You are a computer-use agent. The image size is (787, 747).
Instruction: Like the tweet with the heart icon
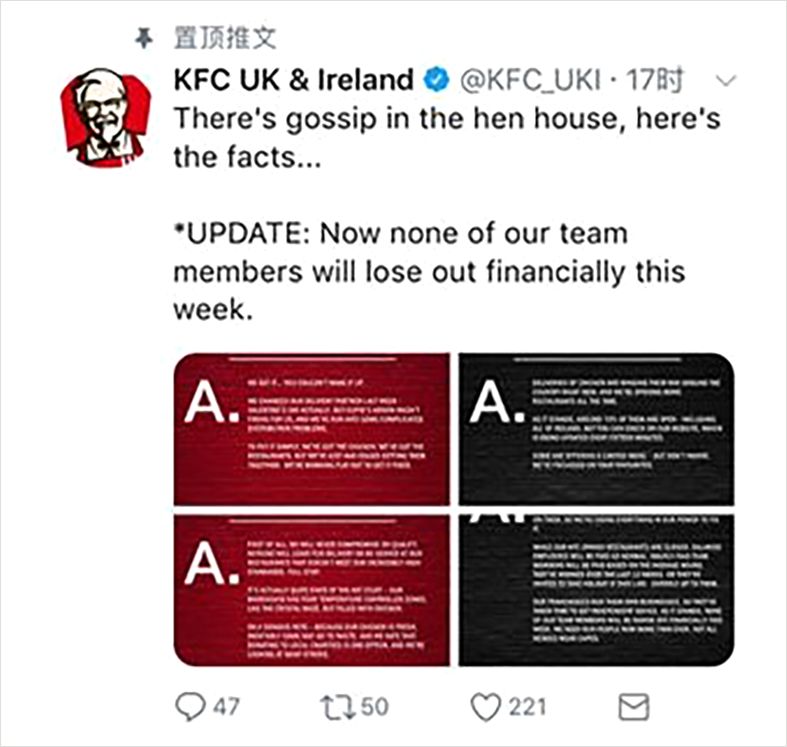coord(485,707)
